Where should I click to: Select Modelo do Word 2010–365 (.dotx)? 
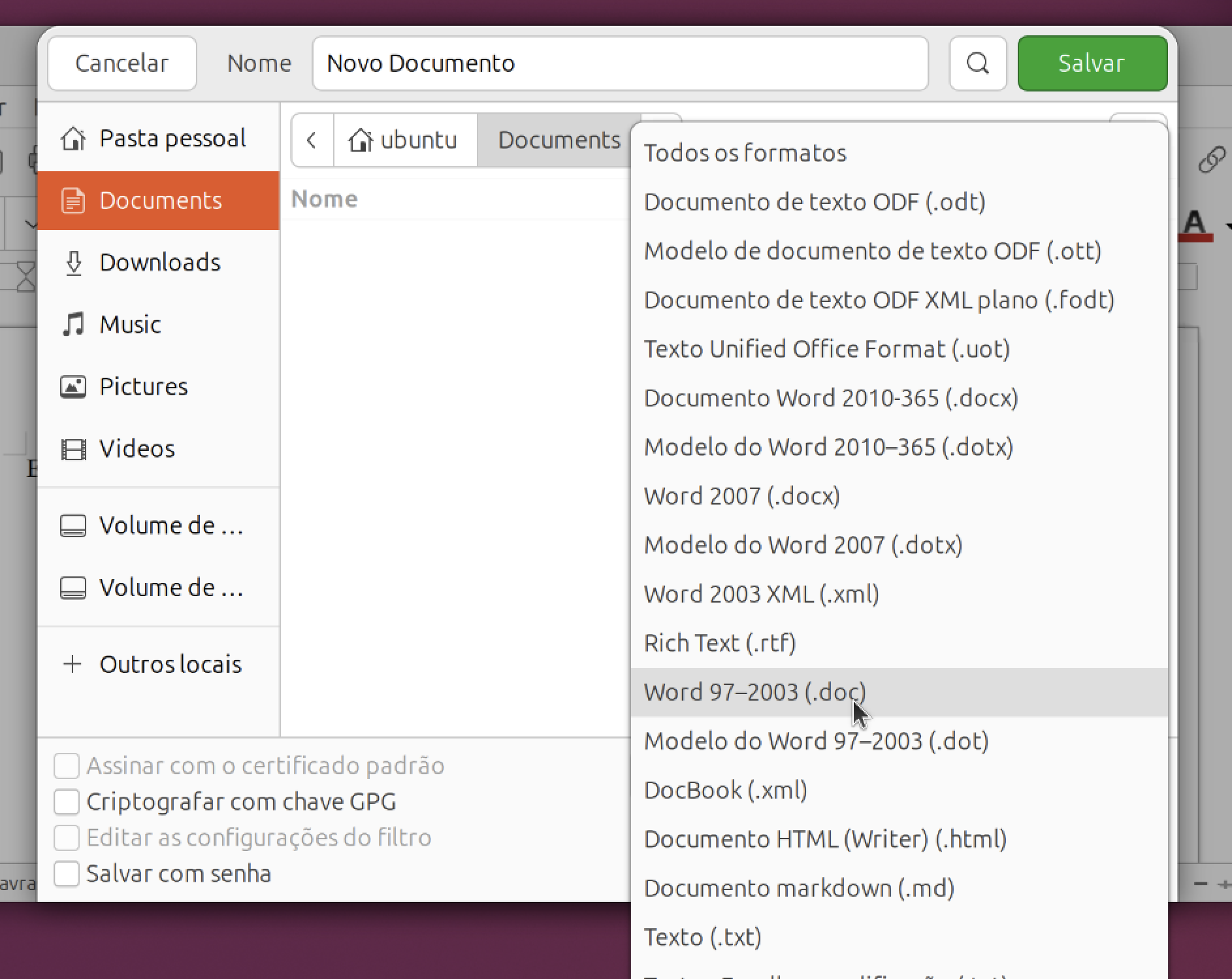click(x=899, y=447)
